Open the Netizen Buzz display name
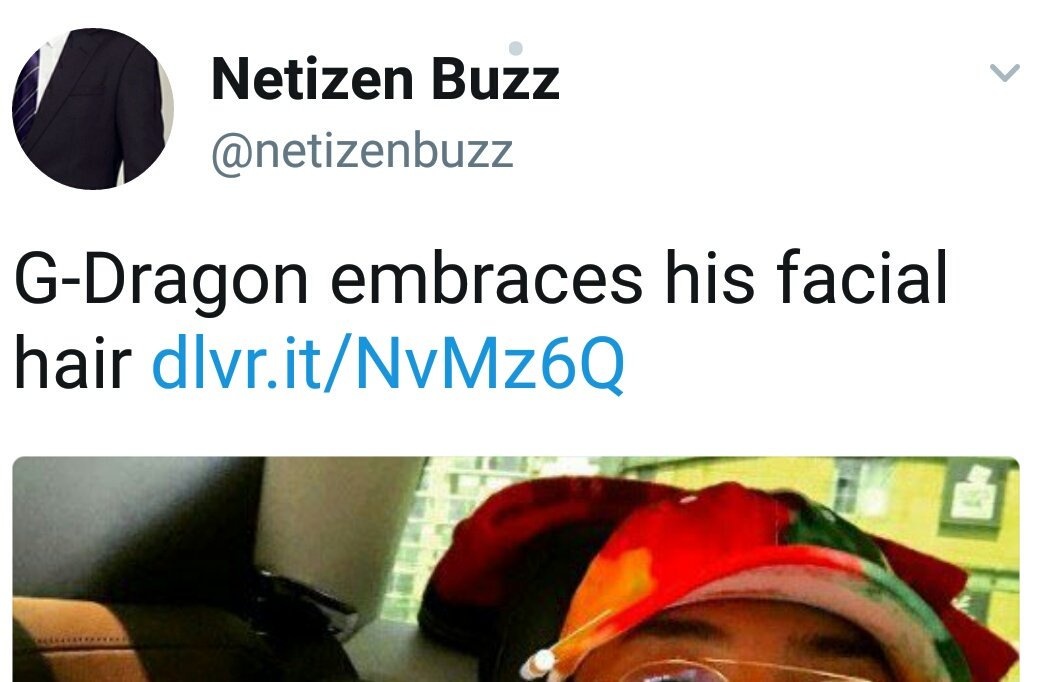 tap(385, 78)
